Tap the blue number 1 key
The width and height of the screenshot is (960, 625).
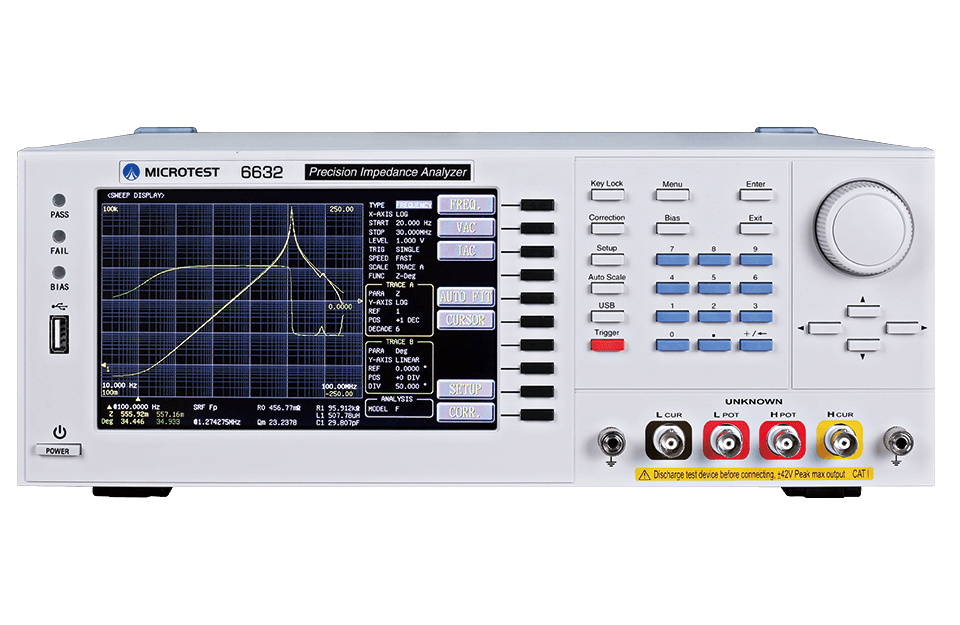[x=672, y=316]
